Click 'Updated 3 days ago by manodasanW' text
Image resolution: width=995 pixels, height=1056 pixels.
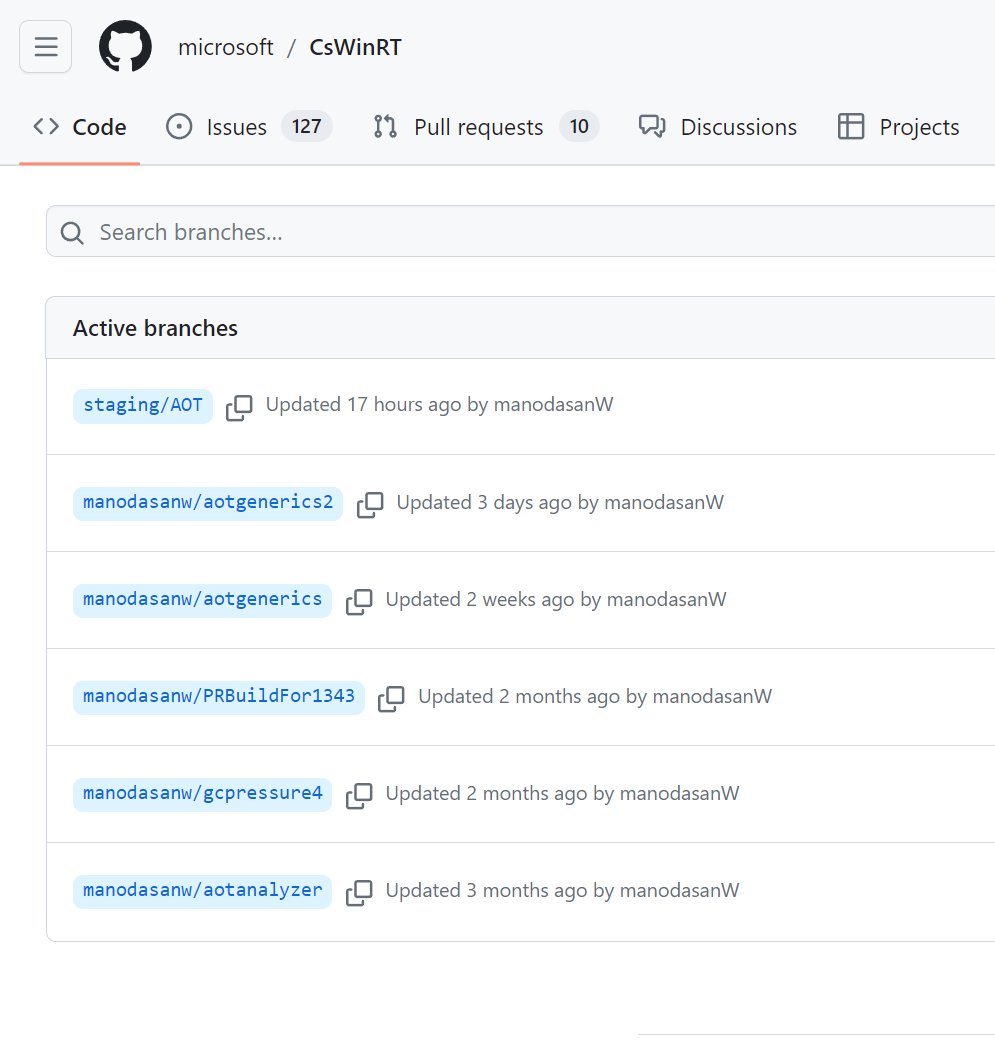pyautogui.click(x=560, y=502)
